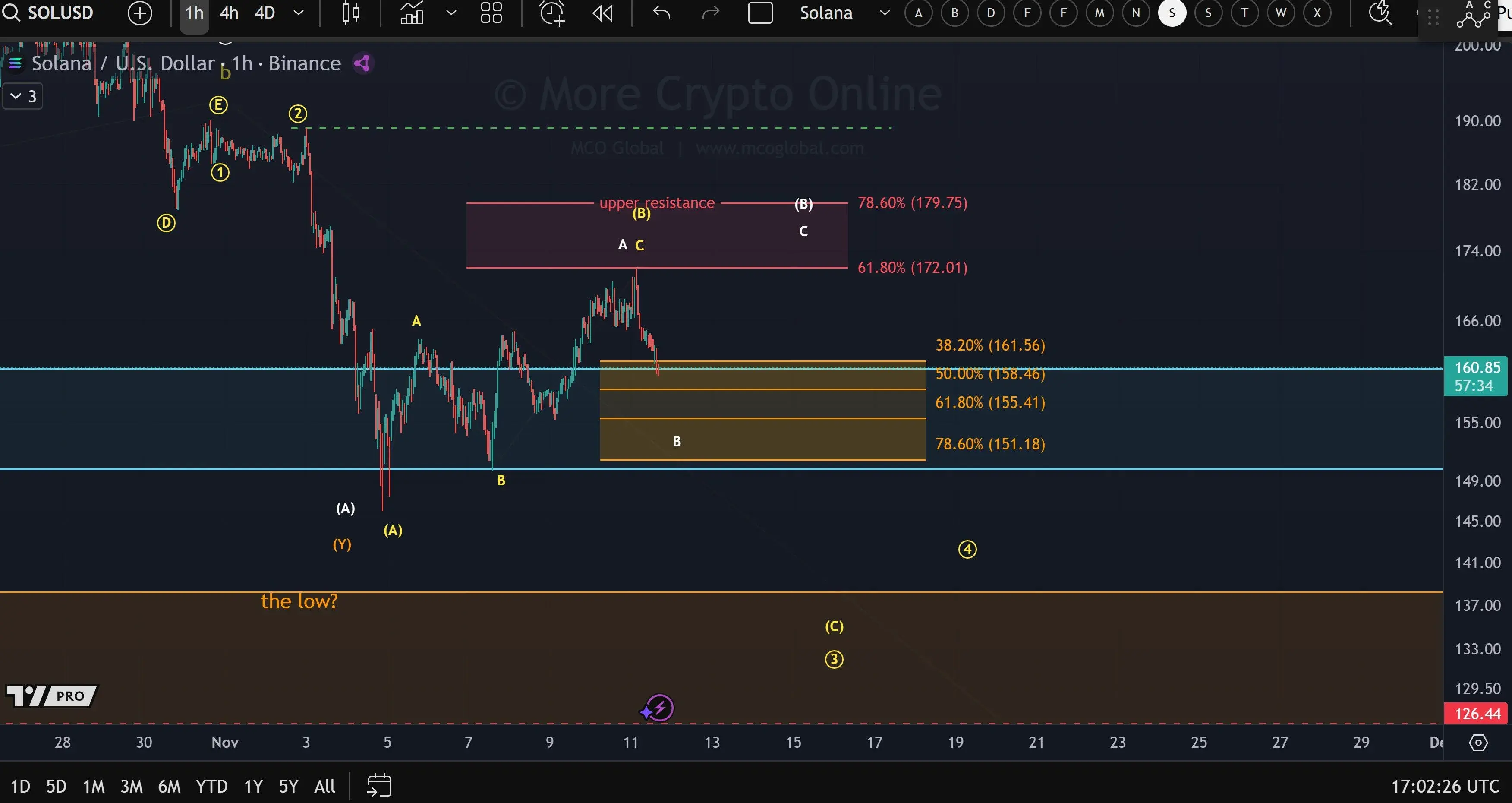The height and width of the screenshot is (803, 1512).
Task: Open the candlestick chart type menu
Action: coord(350,13)
